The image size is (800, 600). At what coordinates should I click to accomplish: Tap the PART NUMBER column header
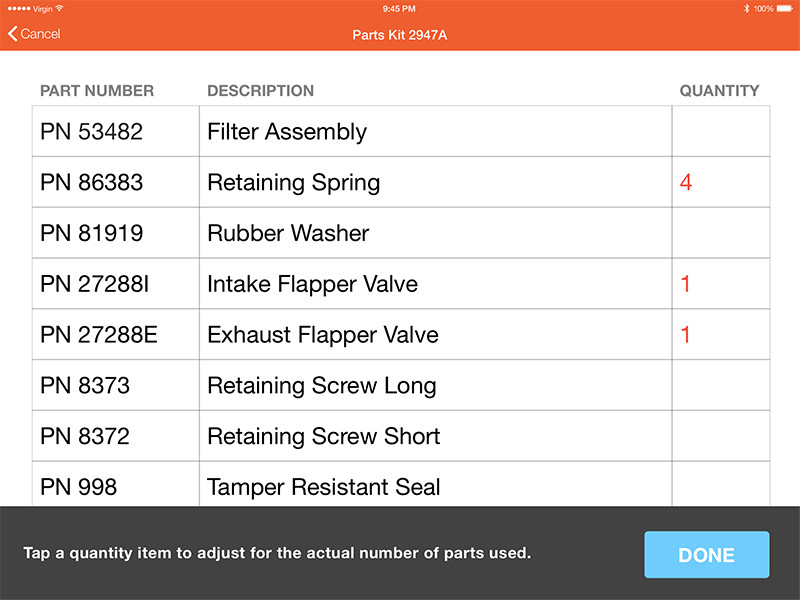(97, 91)
